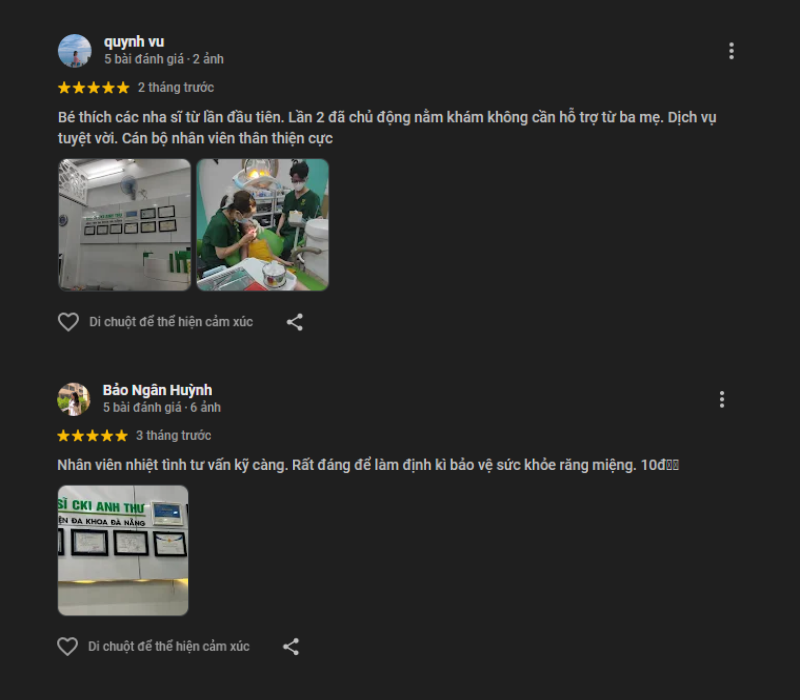
Task: Open '5 bài đánh giá · 2 ảnh' details
Action: click(164, 59)
